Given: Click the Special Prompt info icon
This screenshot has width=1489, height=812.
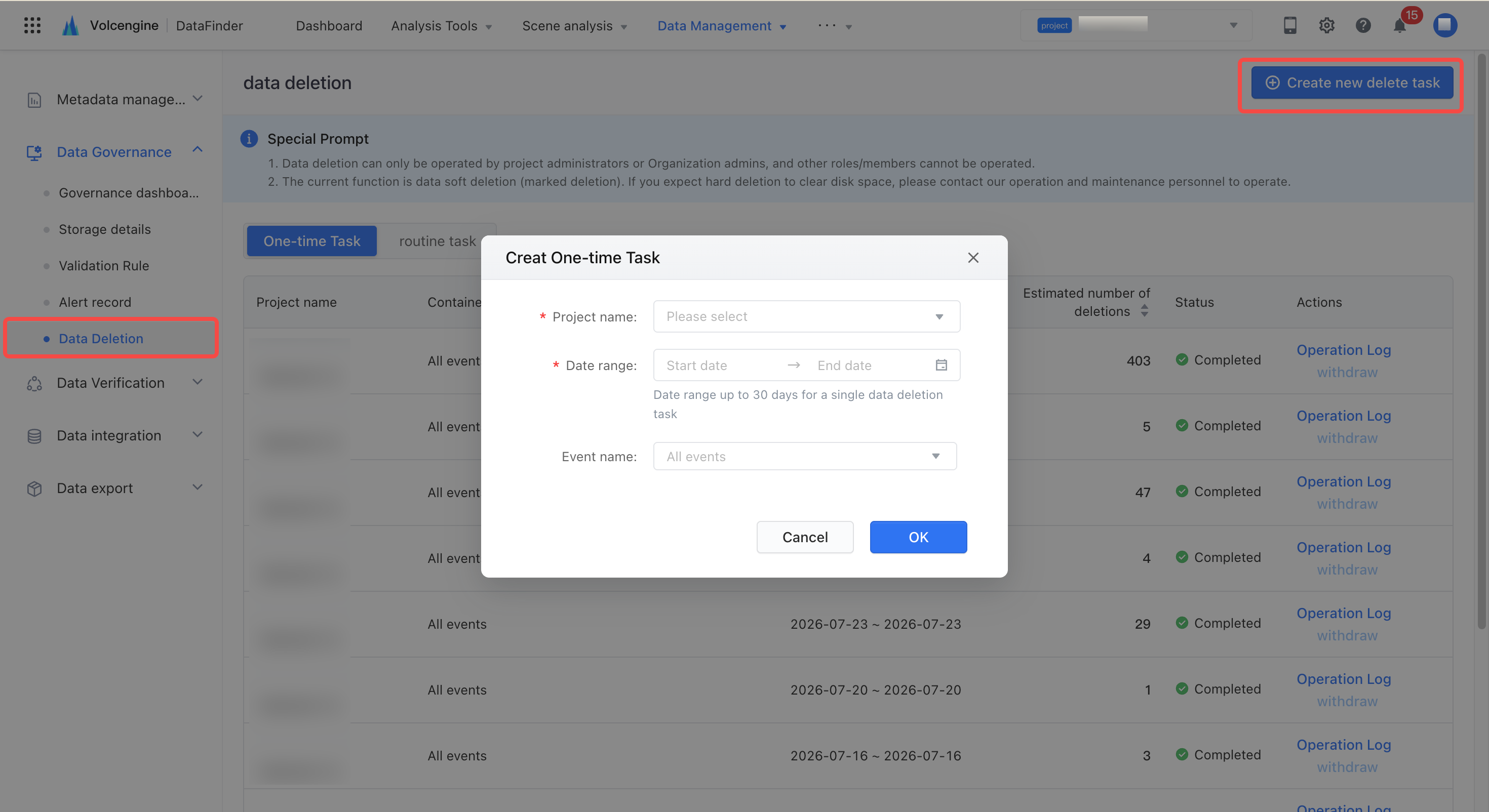Looking at the screenshot, I should coord(249,139).
